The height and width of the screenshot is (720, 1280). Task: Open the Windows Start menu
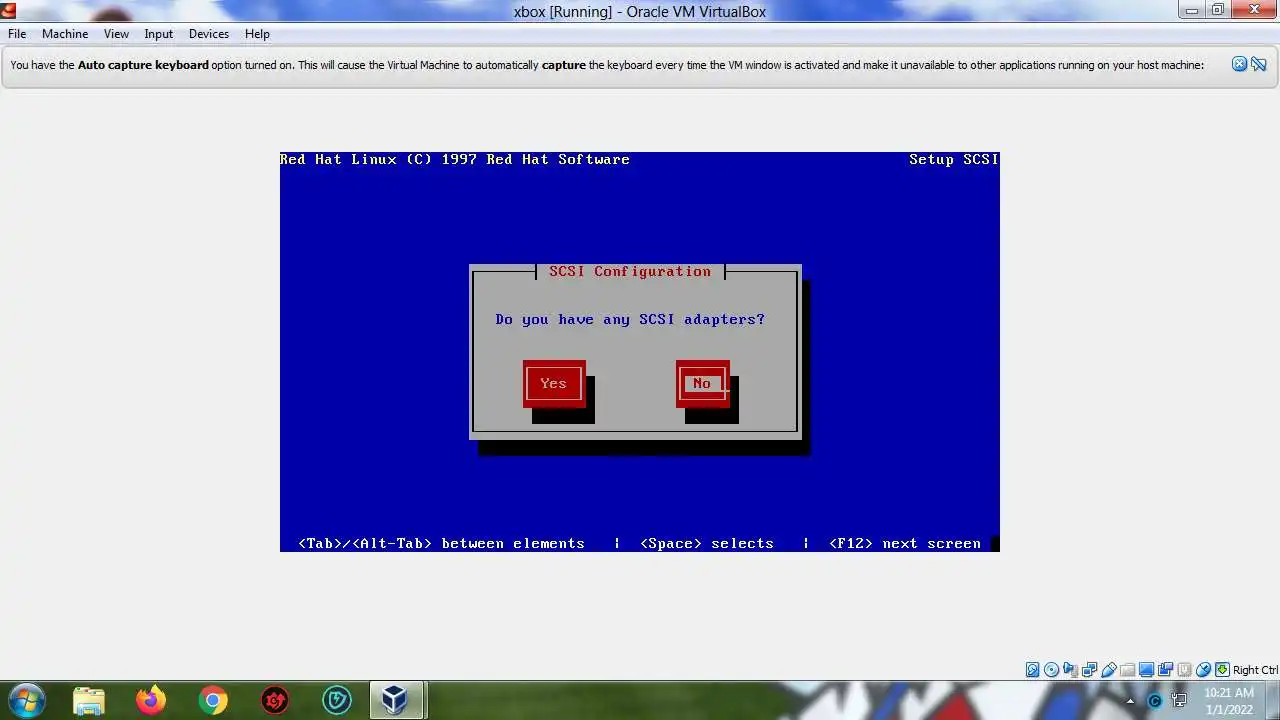(27, 700)
